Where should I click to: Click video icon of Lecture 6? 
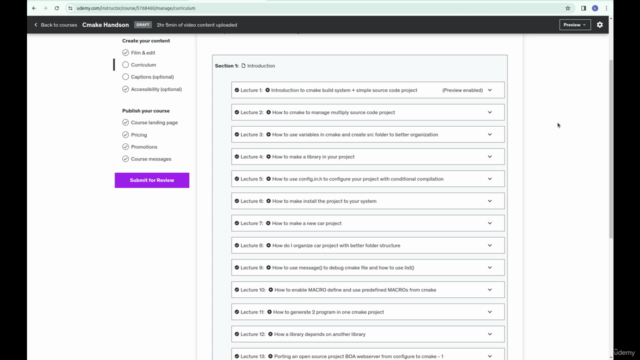[x=269, y=201]
